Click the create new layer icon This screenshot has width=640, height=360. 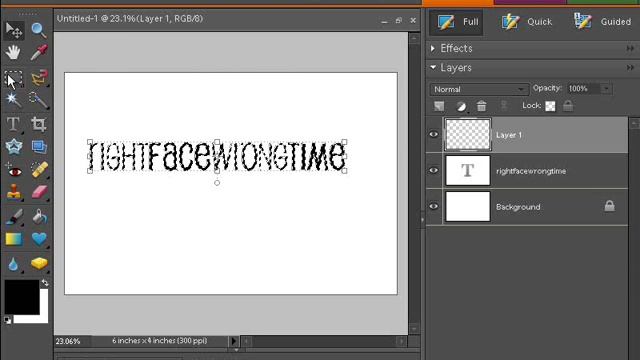click(x=439, y=107)
